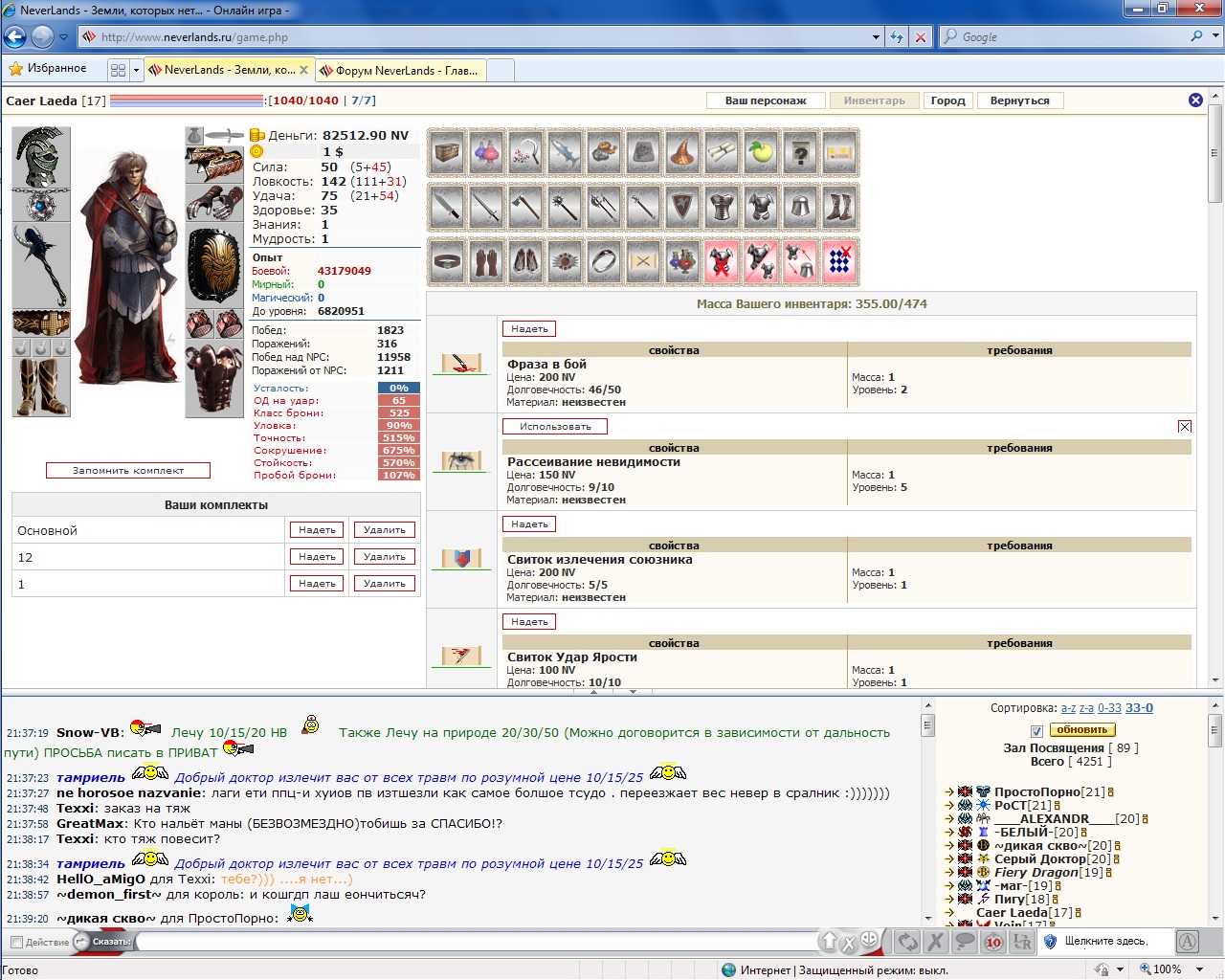Click the blue diamonds red cross icon
This screenshot has width=1225, height=980.
click(839, 261)
